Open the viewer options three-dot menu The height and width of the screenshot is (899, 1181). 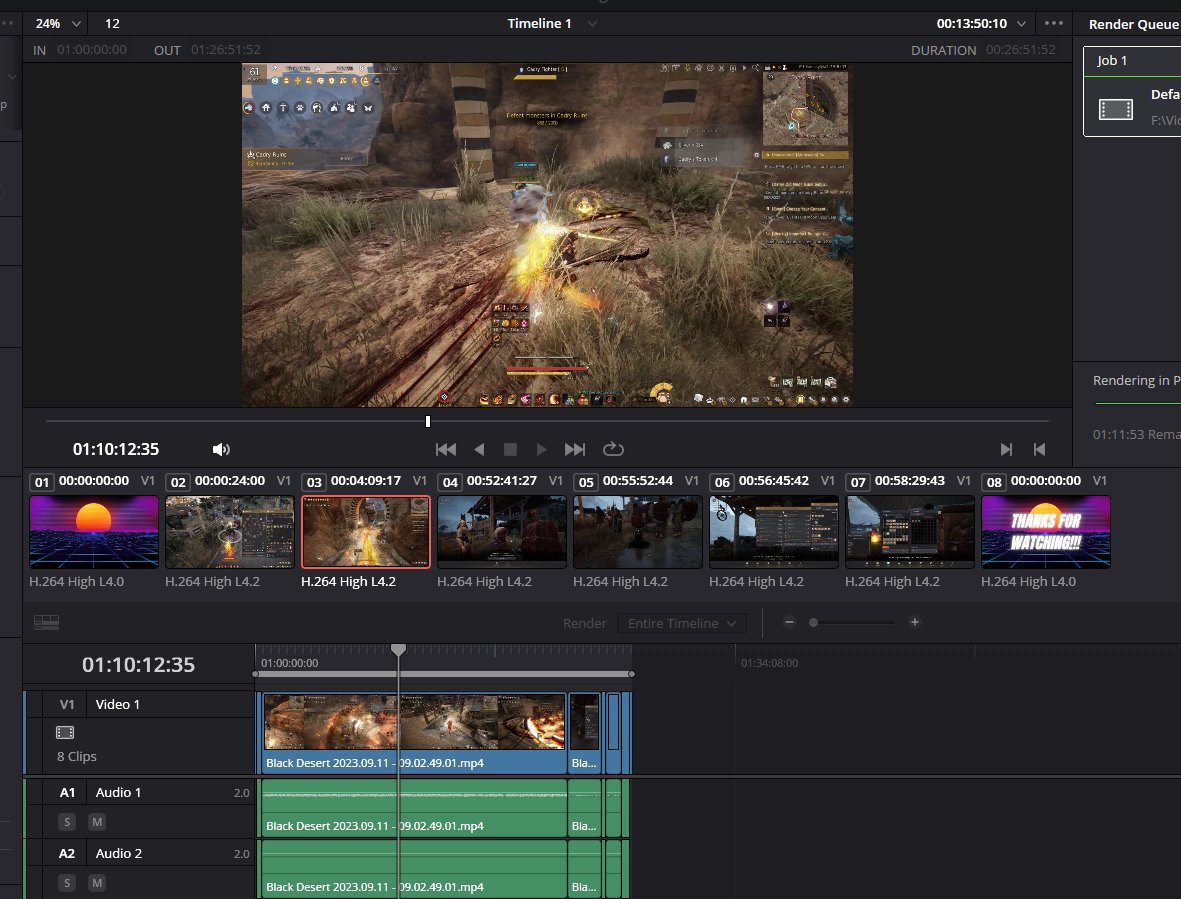[1054, 23]
